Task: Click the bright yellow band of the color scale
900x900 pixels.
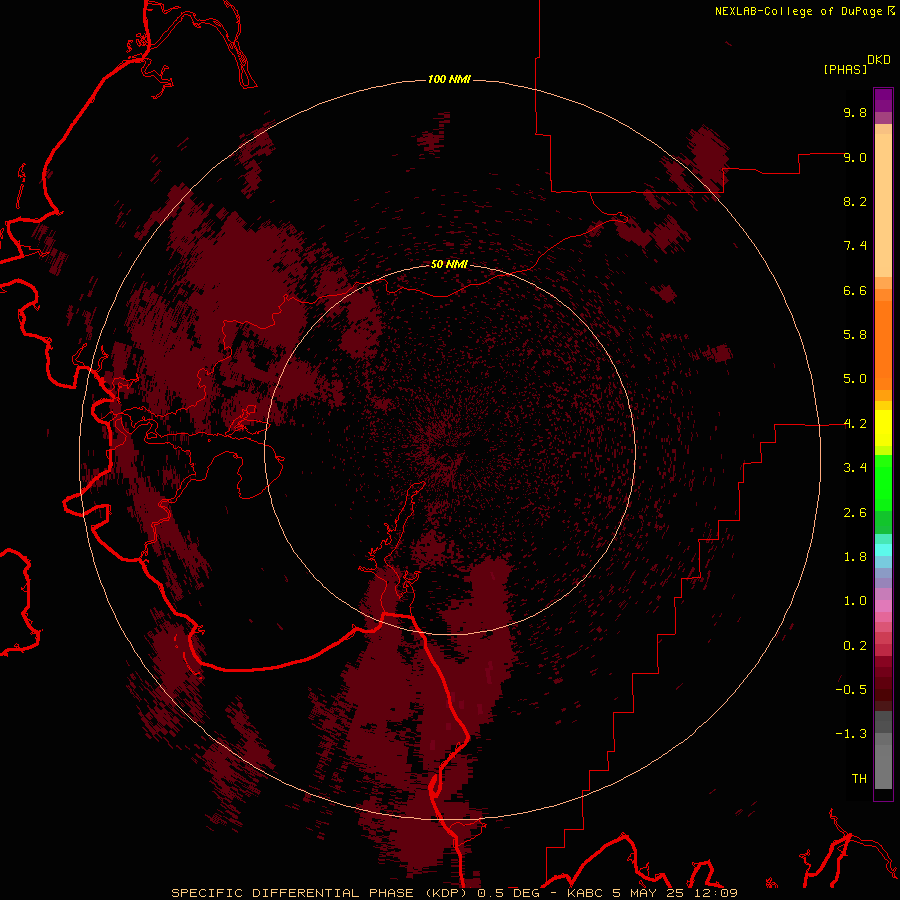Action: (883, 428)
